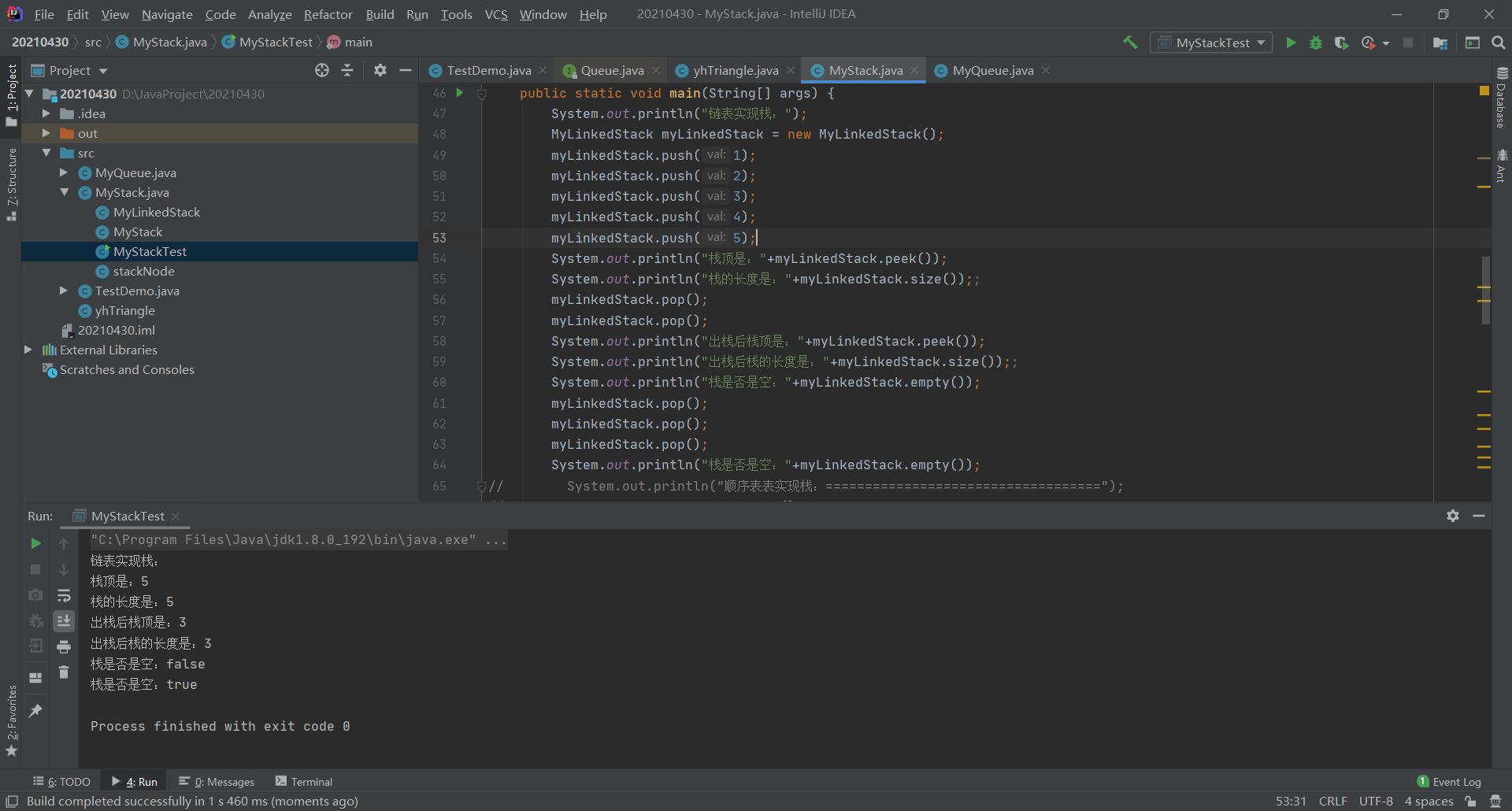Open the MyStackTest run configuration dropdown

click(1212, 43)
